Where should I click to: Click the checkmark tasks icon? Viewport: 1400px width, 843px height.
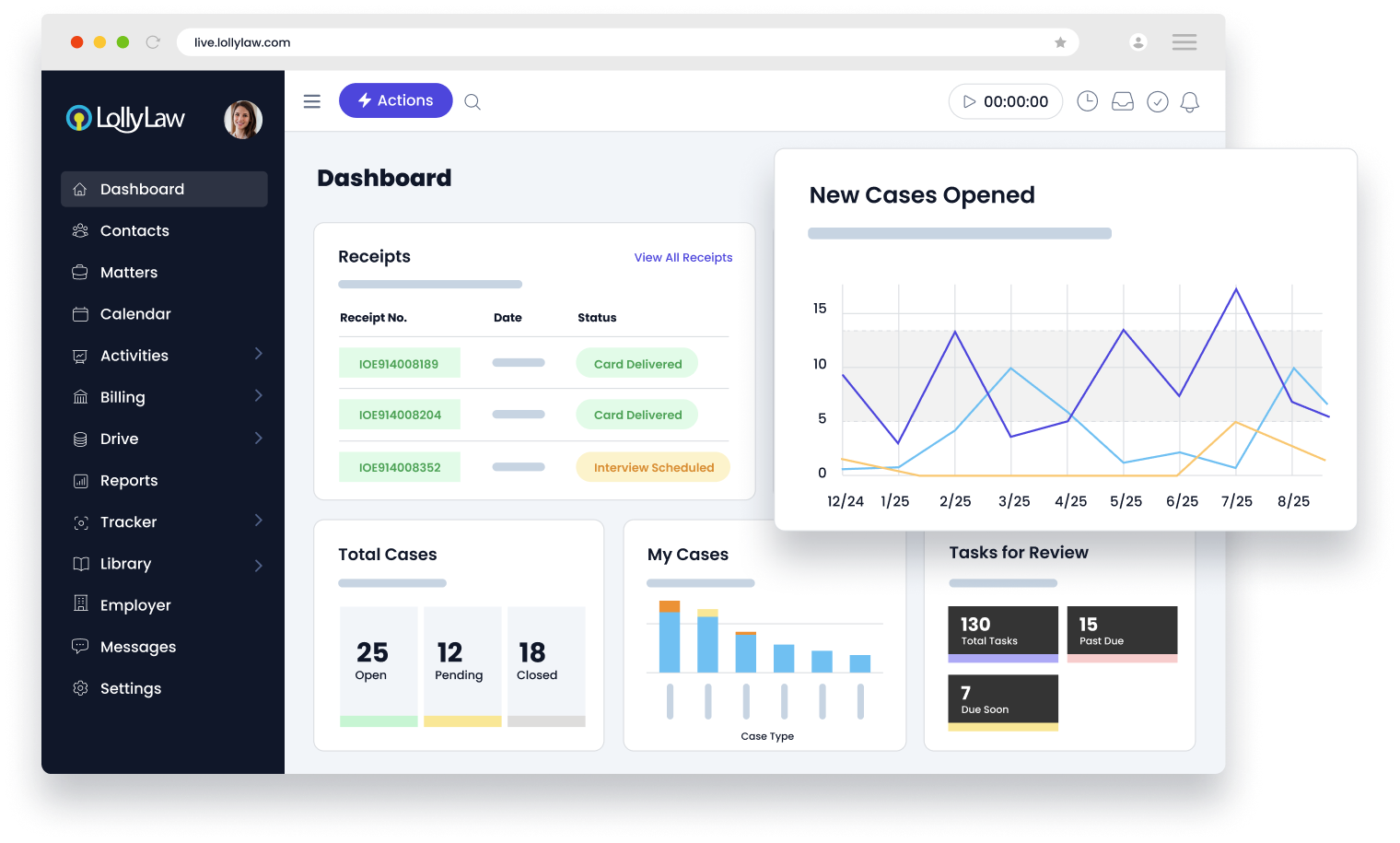tap(1157, 101)
